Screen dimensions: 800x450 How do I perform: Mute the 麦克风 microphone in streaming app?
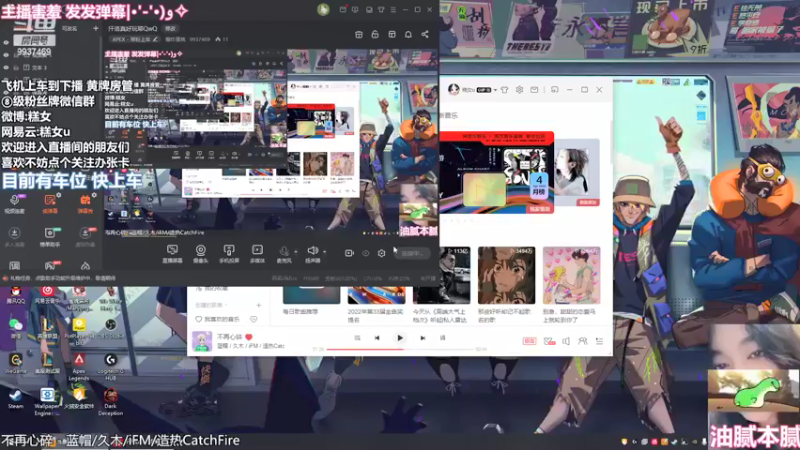click(x=284, y=253)
